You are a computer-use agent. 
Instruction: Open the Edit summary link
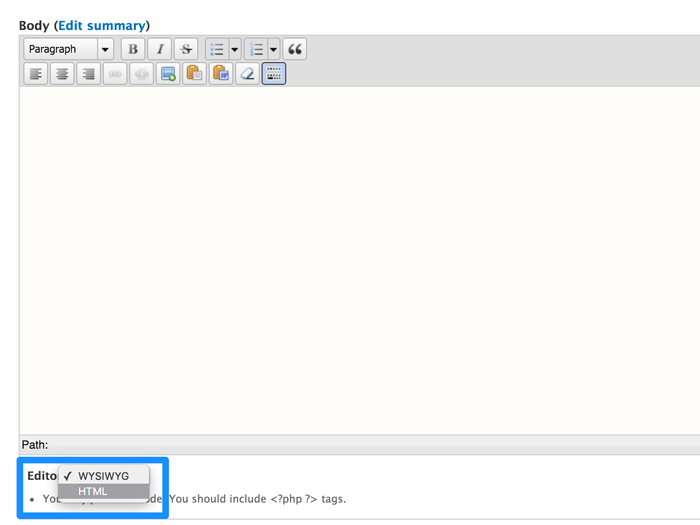(x=101, y=25)
